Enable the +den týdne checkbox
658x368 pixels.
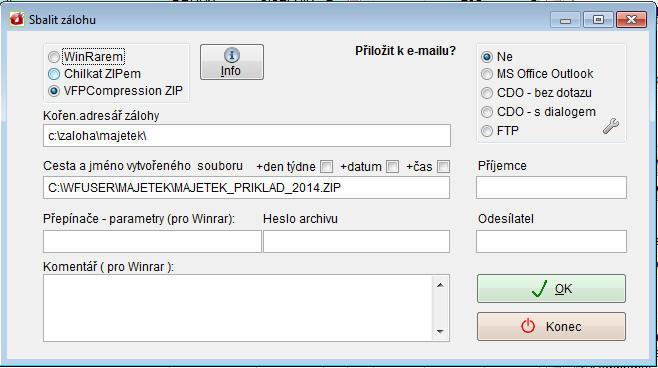click(326, 167)
